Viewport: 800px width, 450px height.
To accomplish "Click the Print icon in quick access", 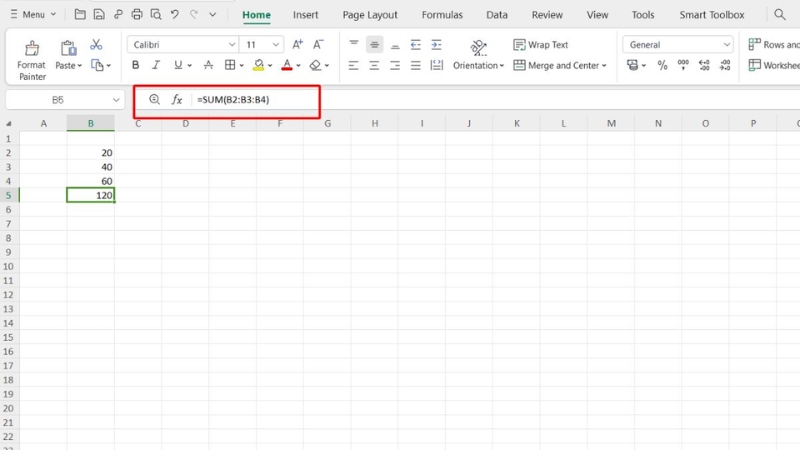I will tap(137, 15).
